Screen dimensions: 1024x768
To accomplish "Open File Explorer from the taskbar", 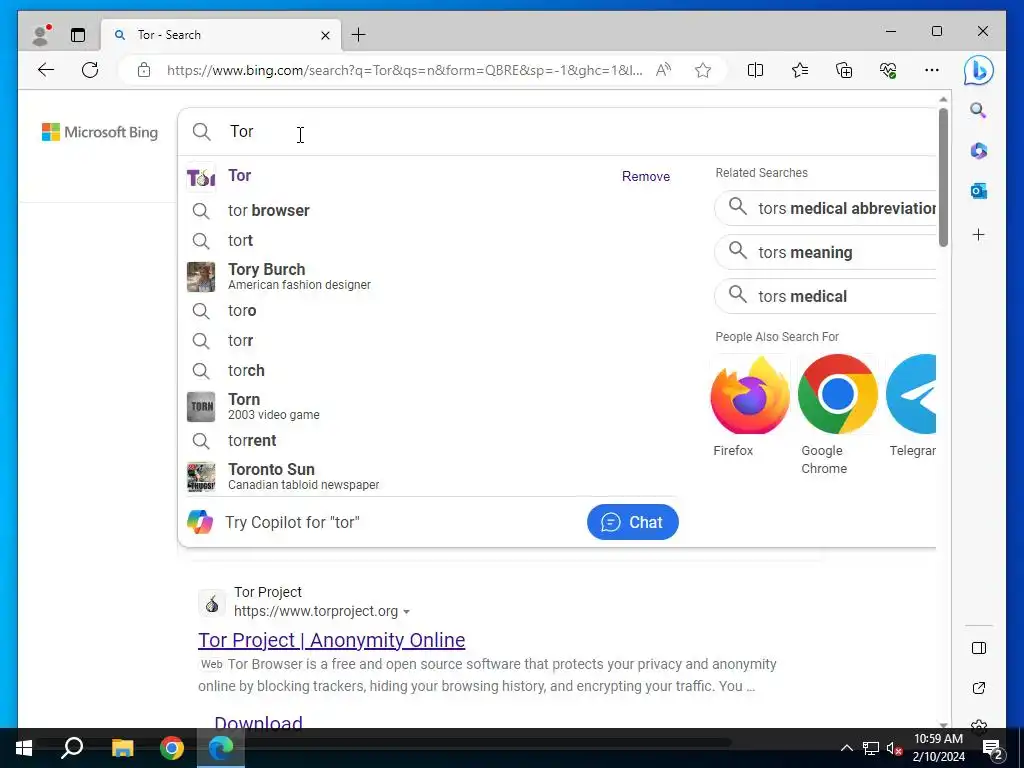I will click(x=122, y=748).
